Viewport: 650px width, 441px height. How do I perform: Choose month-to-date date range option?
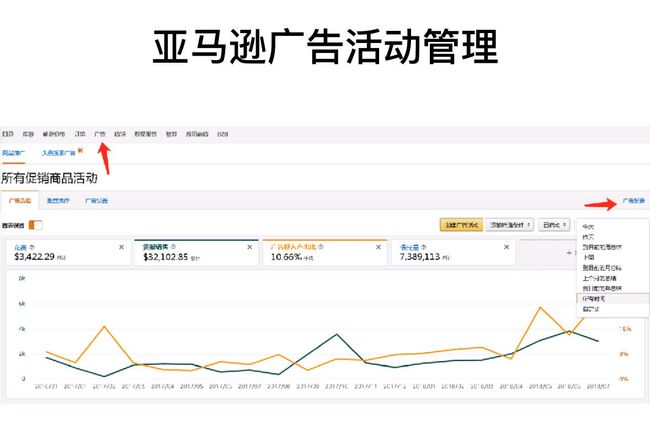[613, 268]
